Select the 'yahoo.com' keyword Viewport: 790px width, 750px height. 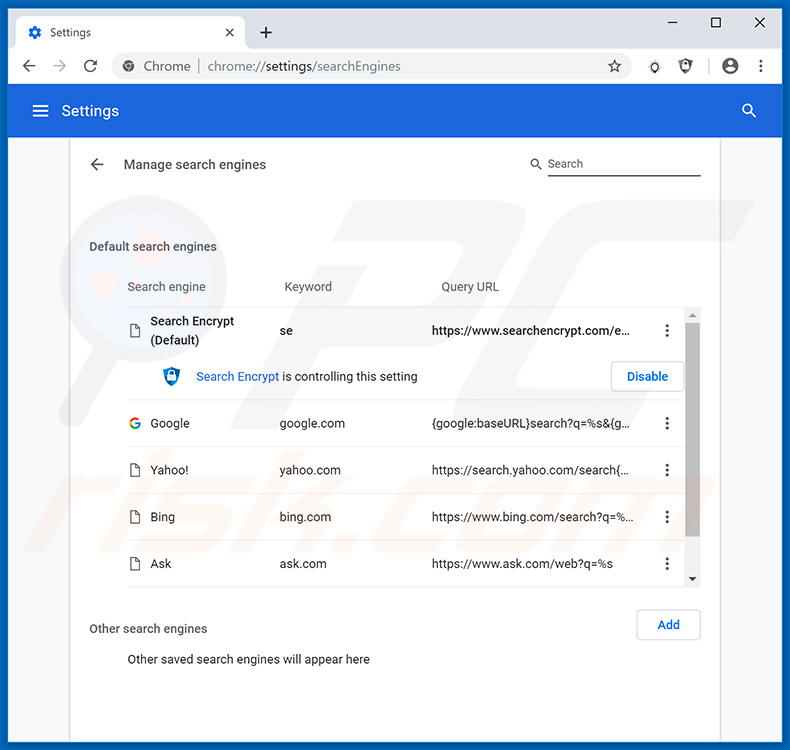pyautogui.click(x=310, y=470)
